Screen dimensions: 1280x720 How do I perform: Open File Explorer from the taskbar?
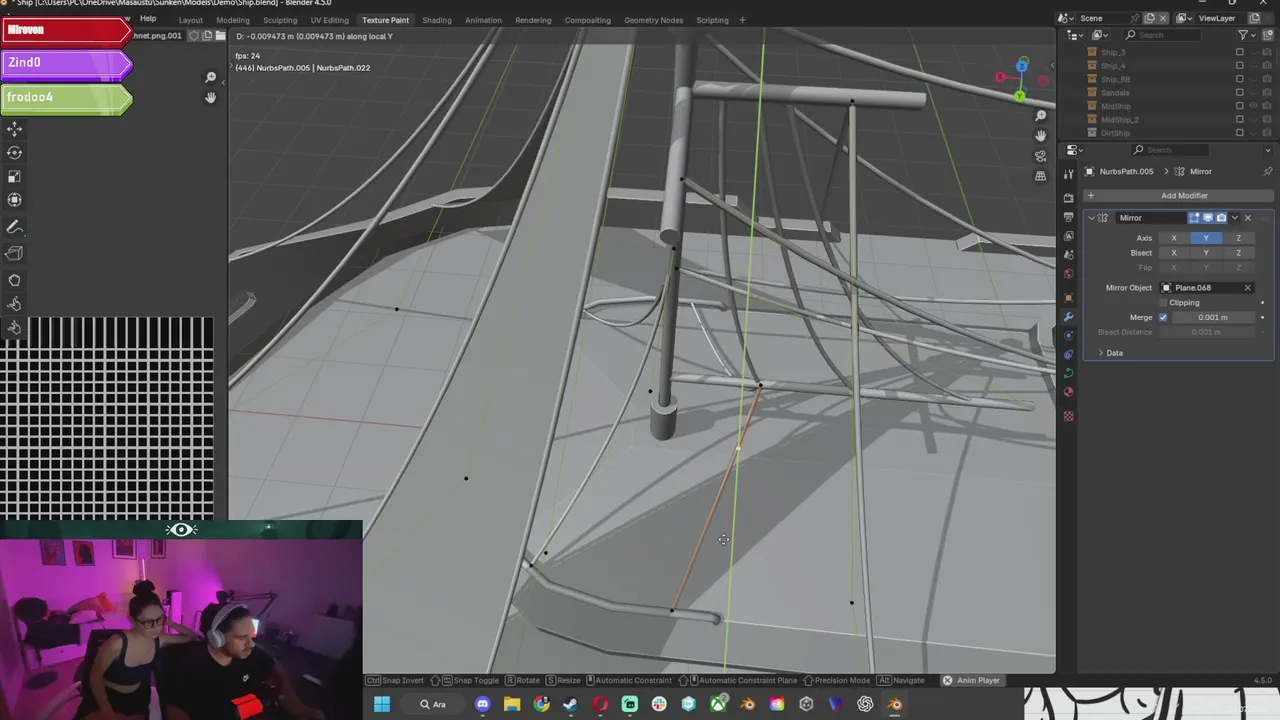[512, 704]
